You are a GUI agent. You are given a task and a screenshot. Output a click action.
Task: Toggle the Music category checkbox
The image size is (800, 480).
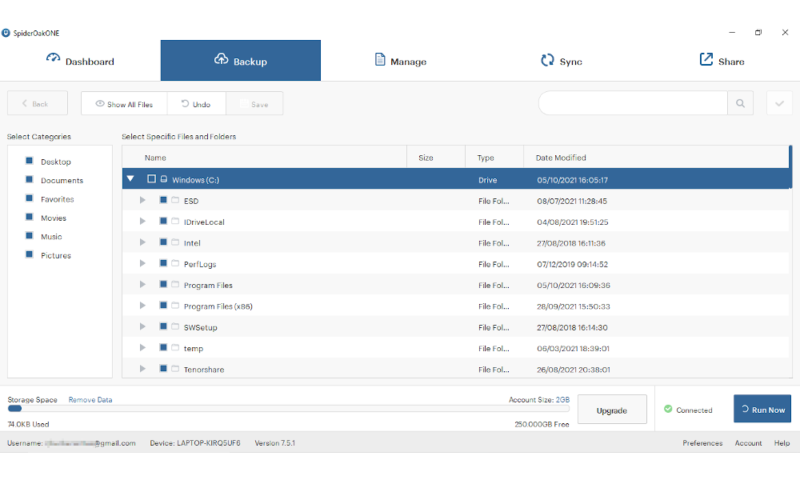pyautogui.click(x=29, y=236)
